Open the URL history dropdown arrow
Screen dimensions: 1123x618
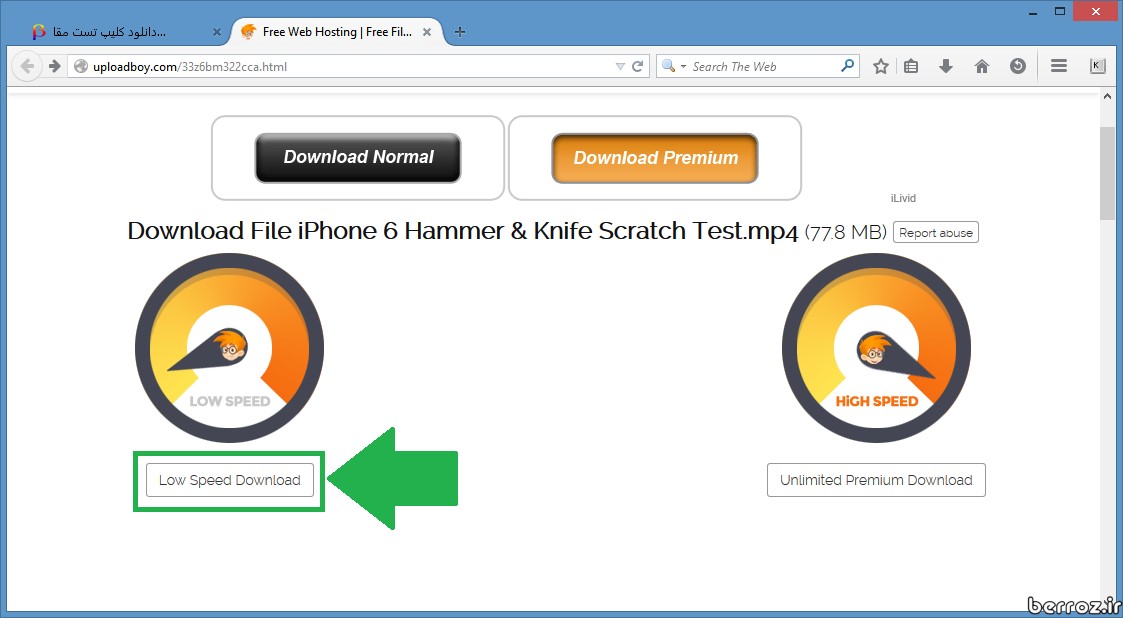(x=620, y=67)
